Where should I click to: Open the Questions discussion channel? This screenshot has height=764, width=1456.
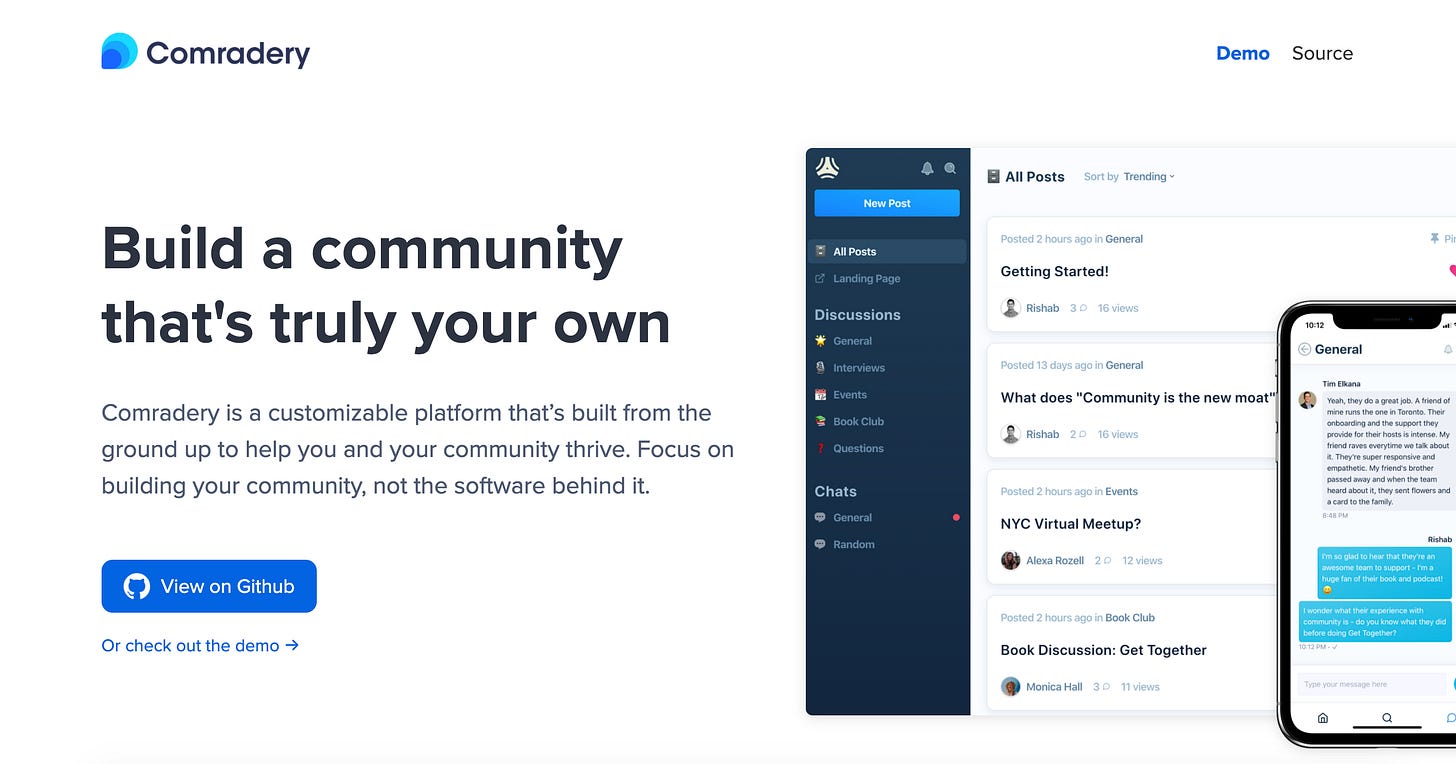coord(858,449)
